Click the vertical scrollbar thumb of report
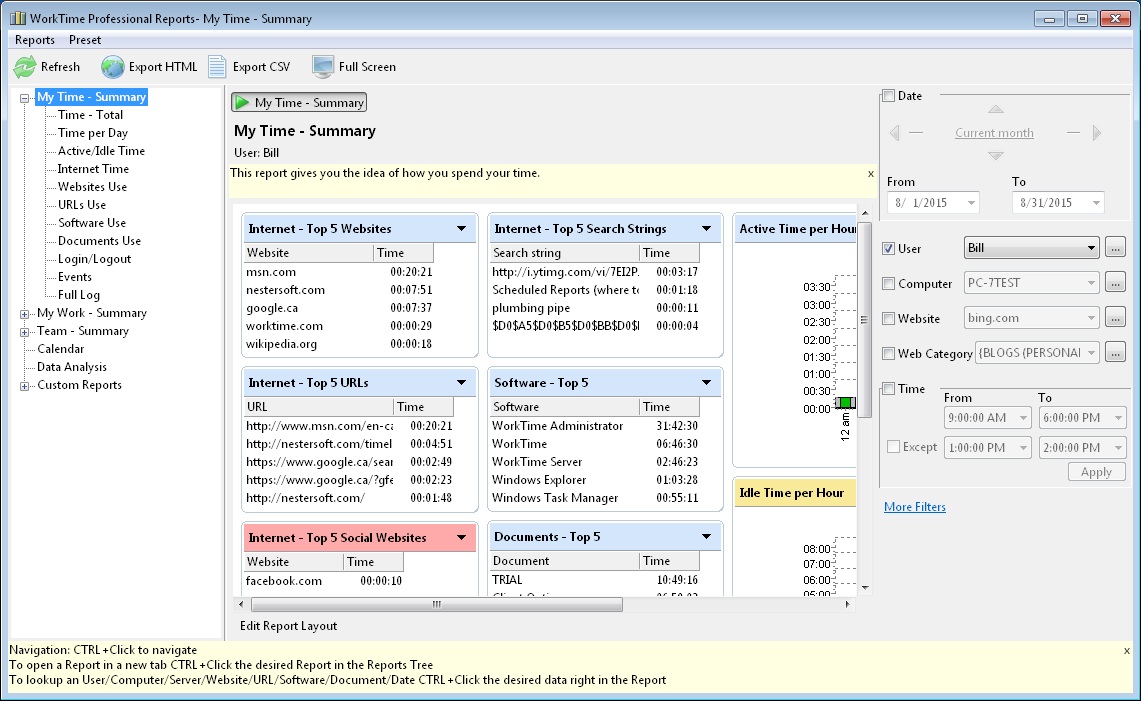1141x701 pixels. point(864,320)
